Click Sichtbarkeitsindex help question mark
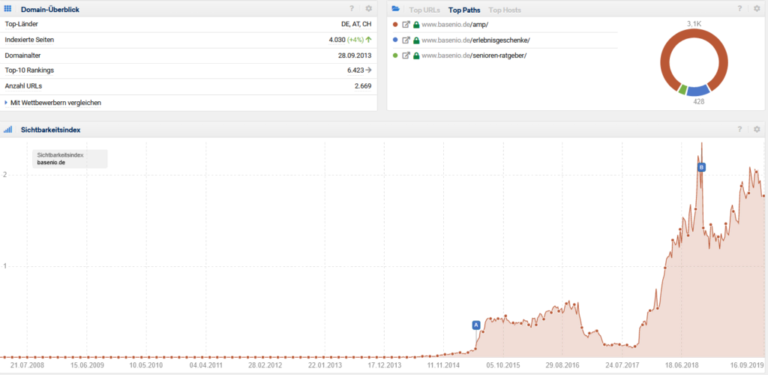This screenshot has height=375, width=768. (740, 130)
